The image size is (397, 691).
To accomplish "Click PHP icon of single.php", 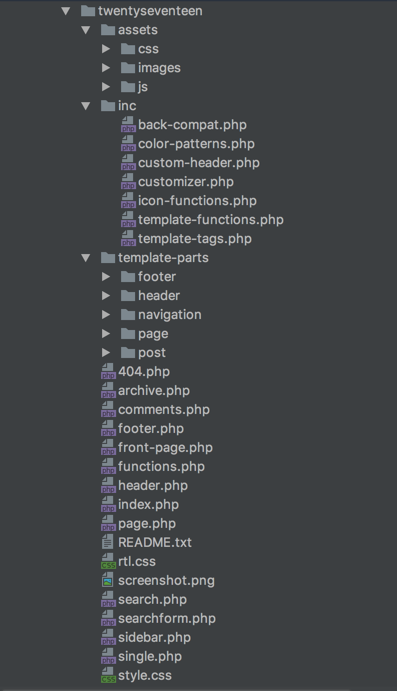I will coord(108,656).
